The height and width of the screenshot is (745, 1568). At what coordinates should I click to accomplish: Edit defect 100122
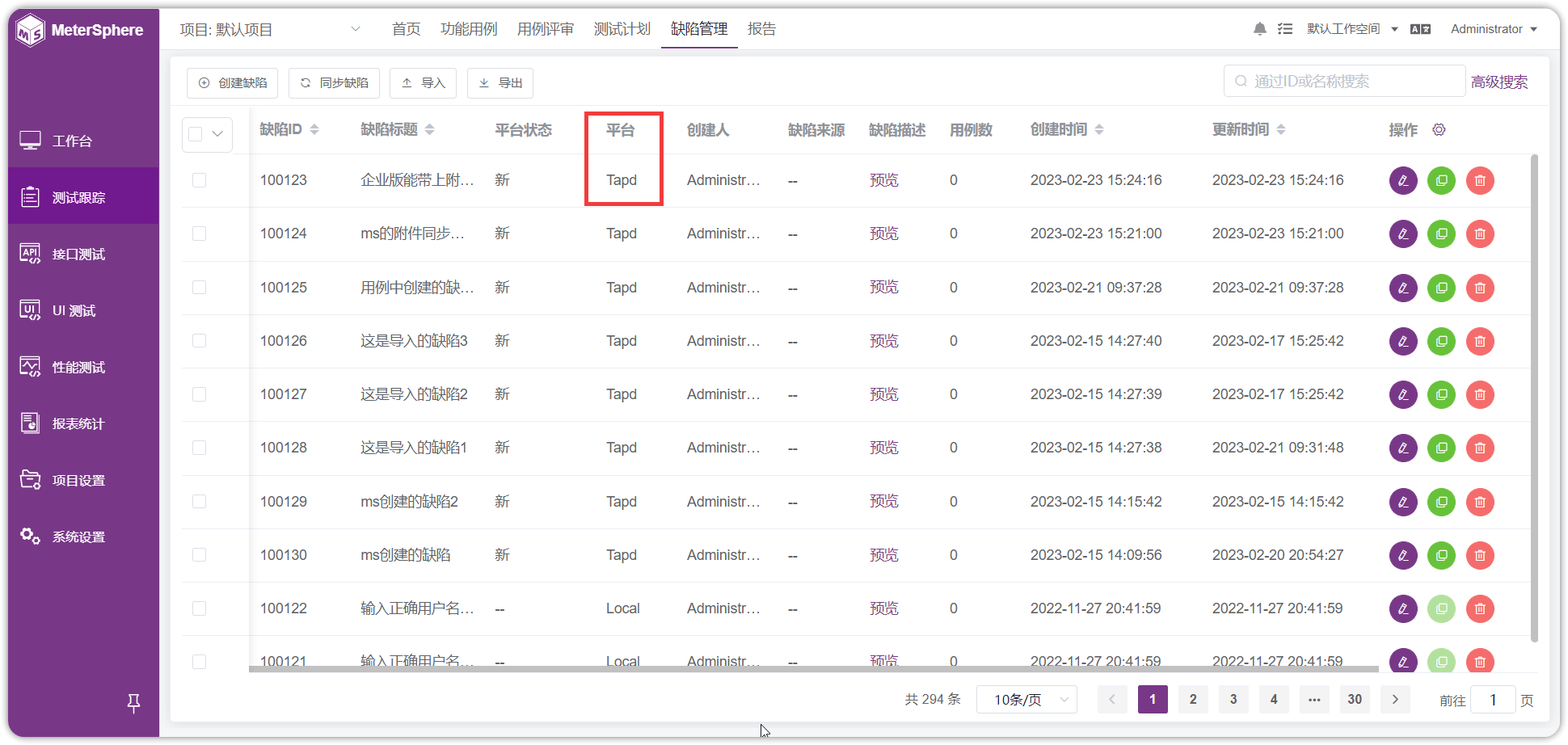click(1403, 608)
